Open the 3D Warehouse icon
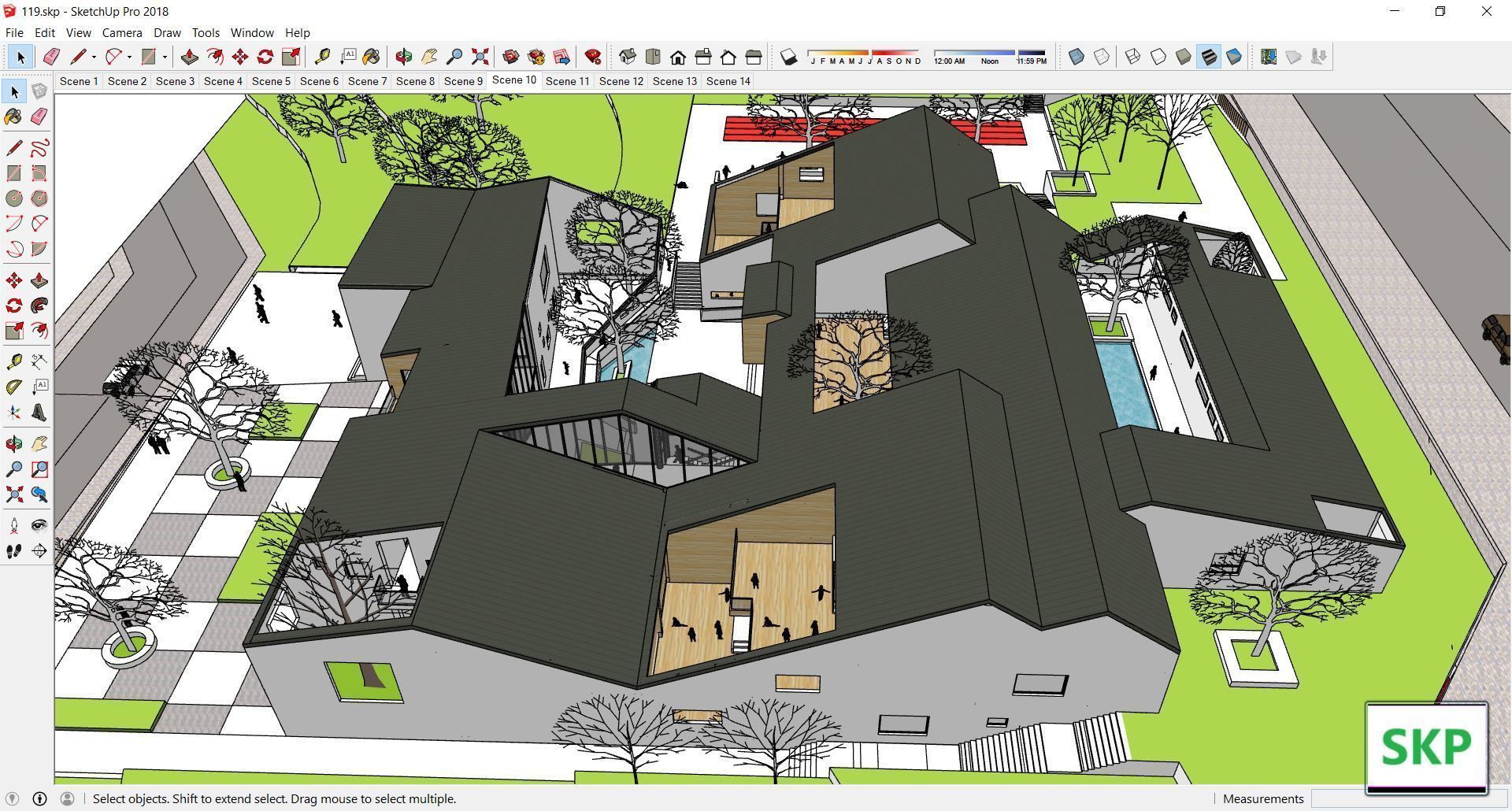The image size is (1512, 811). [511, 57]
